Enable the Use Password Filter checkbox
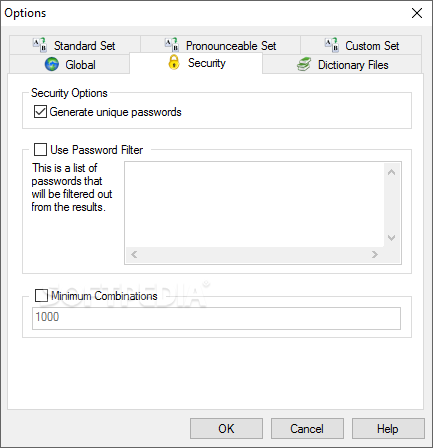433x448 pixels. (40, 150)
